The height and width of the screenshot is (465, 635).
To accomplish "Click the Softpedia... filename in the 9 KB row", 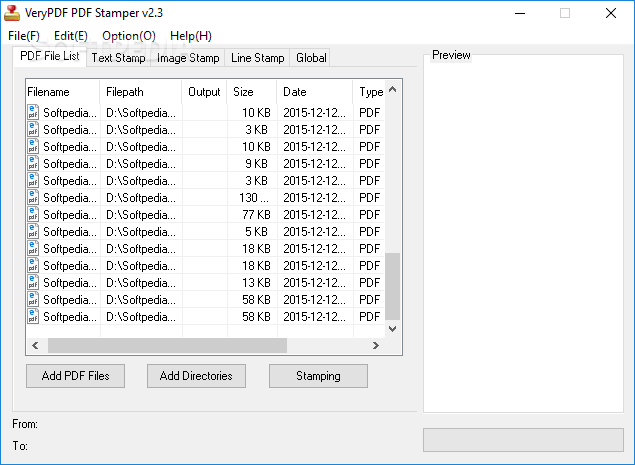I will coord(70,164).
